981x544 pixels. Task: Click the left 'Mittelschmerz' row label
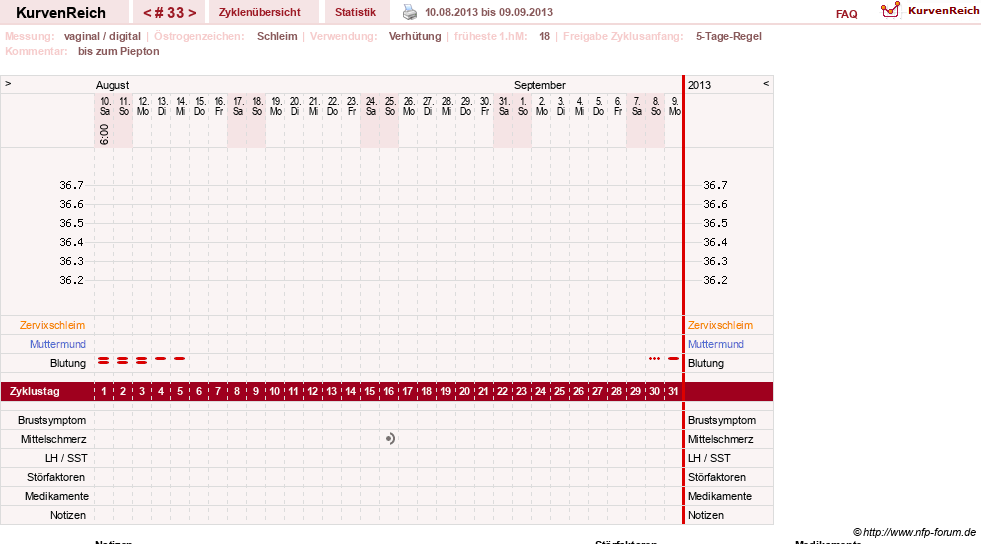[53, 439]
